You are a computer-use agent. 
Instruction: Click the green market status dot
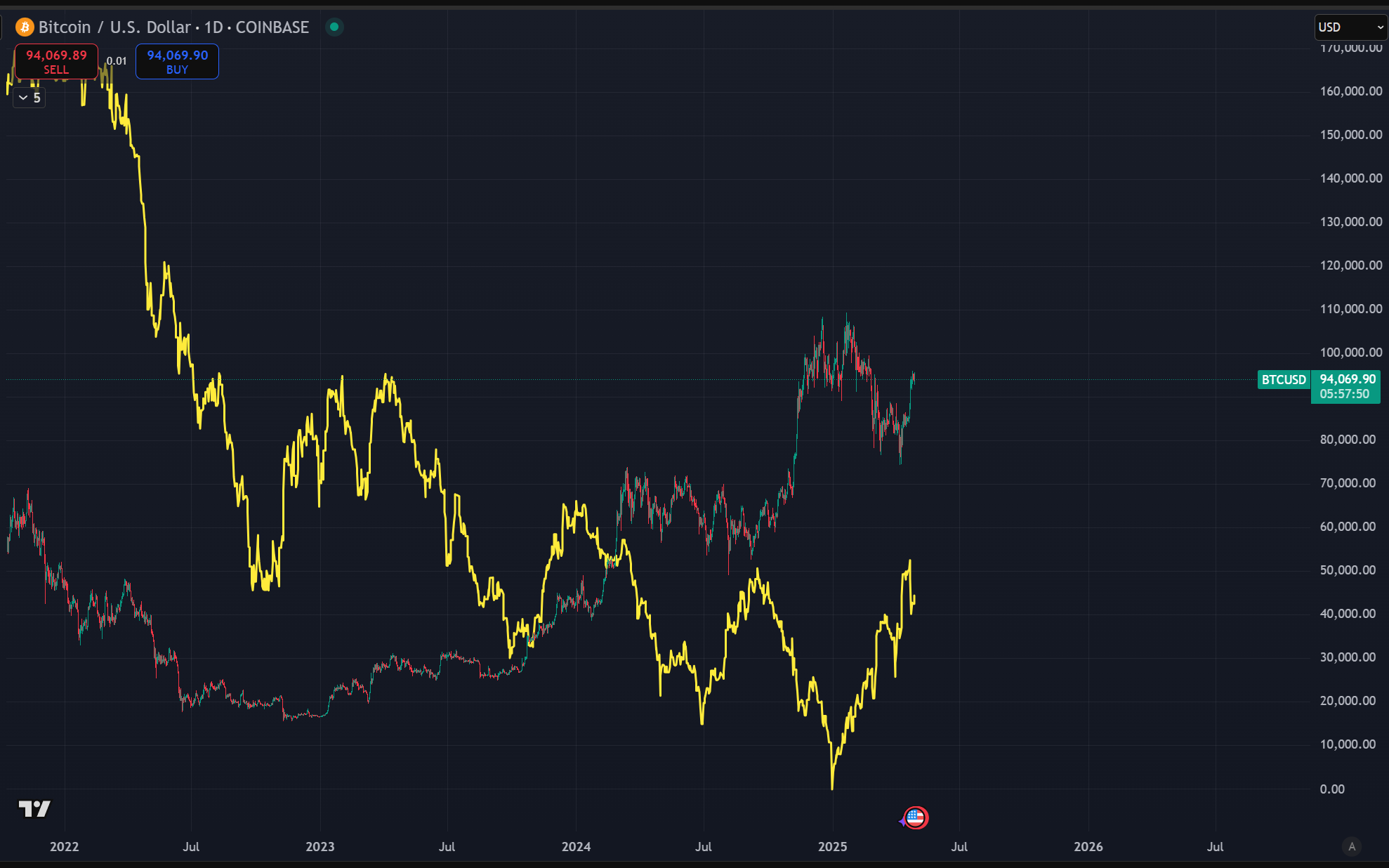(334, 27)
